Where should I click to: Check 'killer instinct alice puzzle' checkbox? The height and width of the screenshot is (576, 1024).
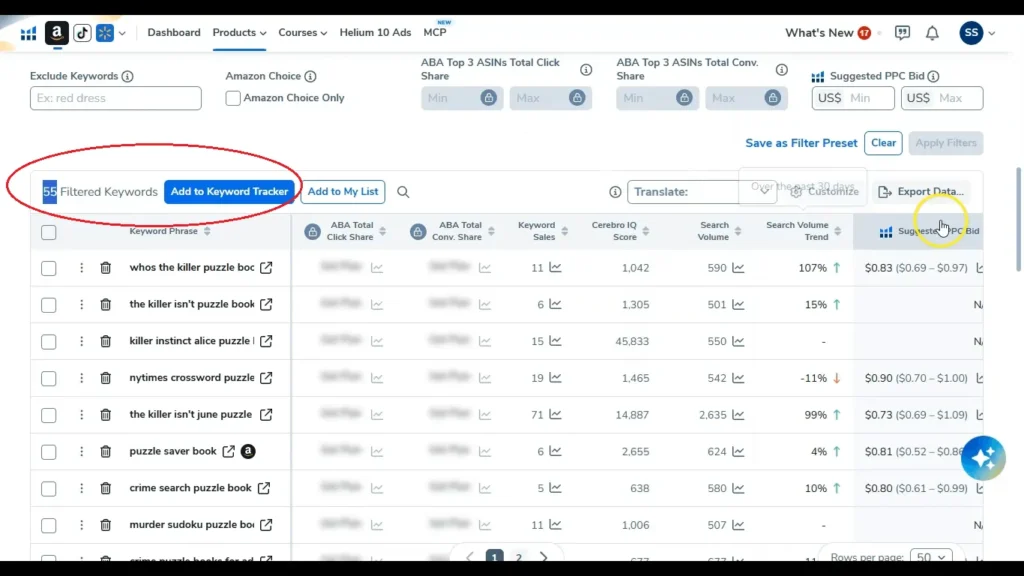click(48, 341)
